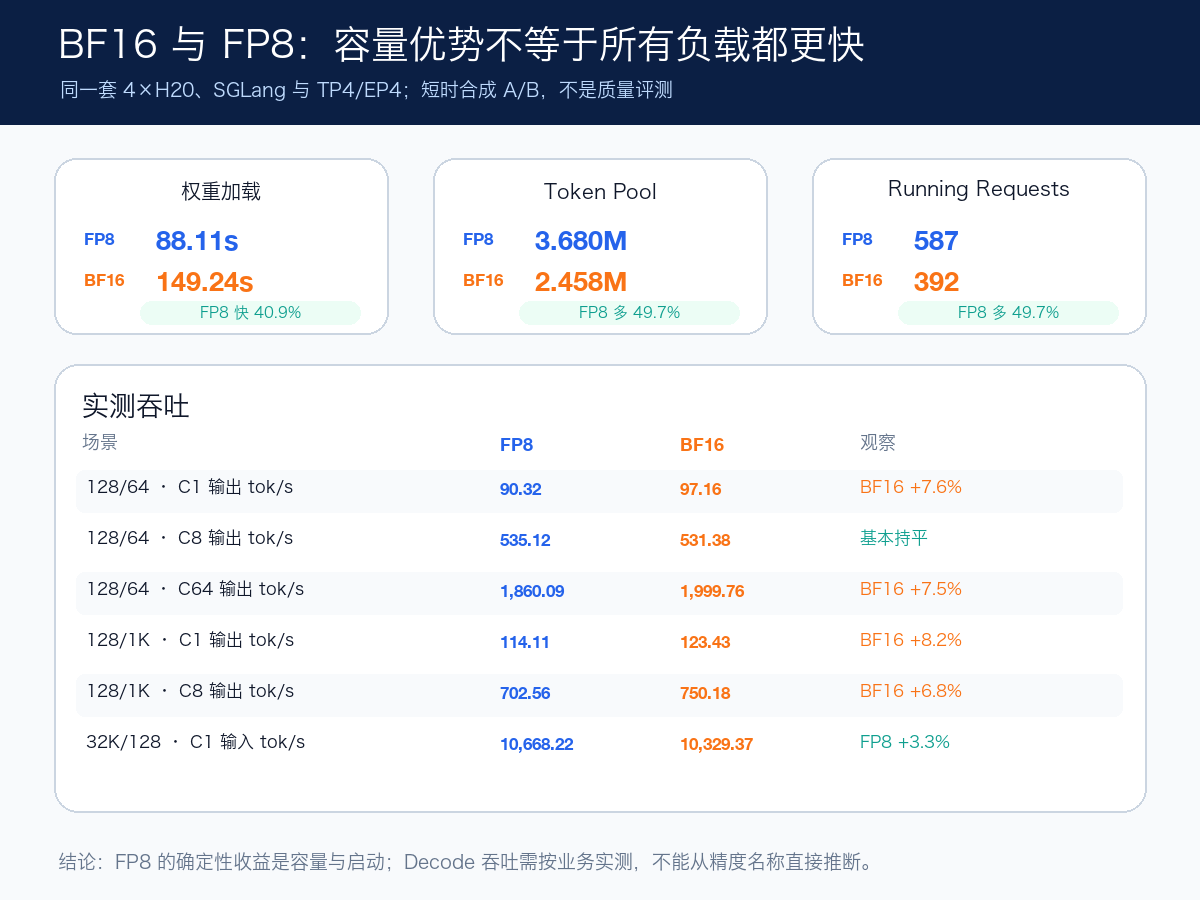Click the FP8 label in 权重加载 card
The width and height of the screenshot is (1200, 900).
click(99, 240)
